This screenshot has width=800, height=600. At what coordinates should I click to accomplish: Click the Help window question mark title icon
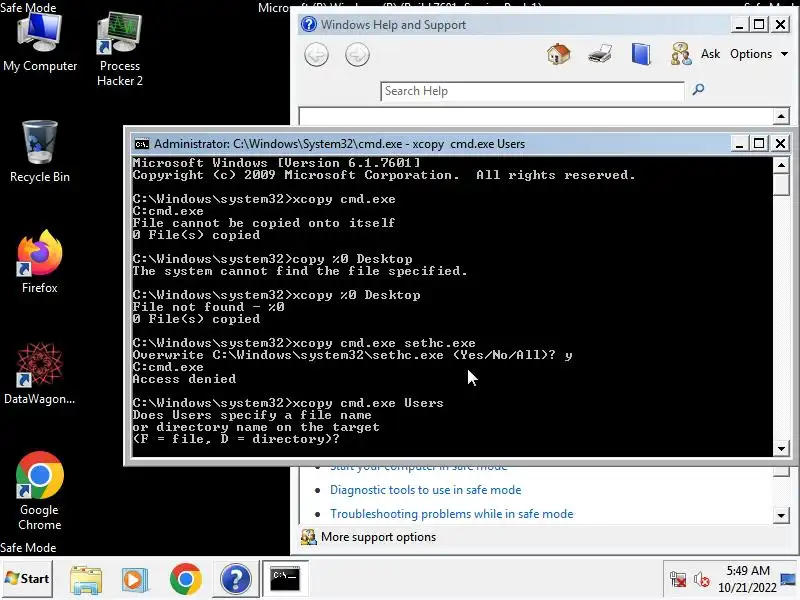pyautogui.click(x=308, y=24)
